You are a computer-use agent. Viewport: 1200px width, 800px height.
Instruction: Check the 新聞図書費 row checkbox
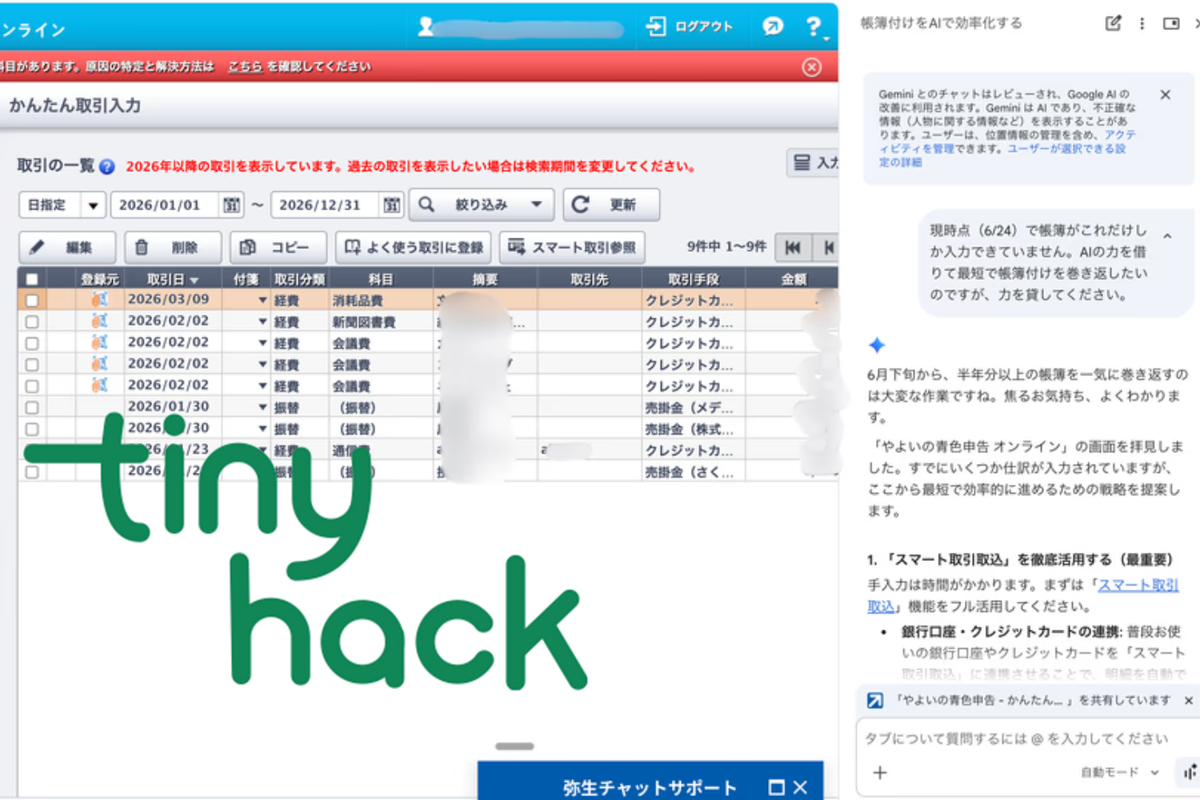32,321
